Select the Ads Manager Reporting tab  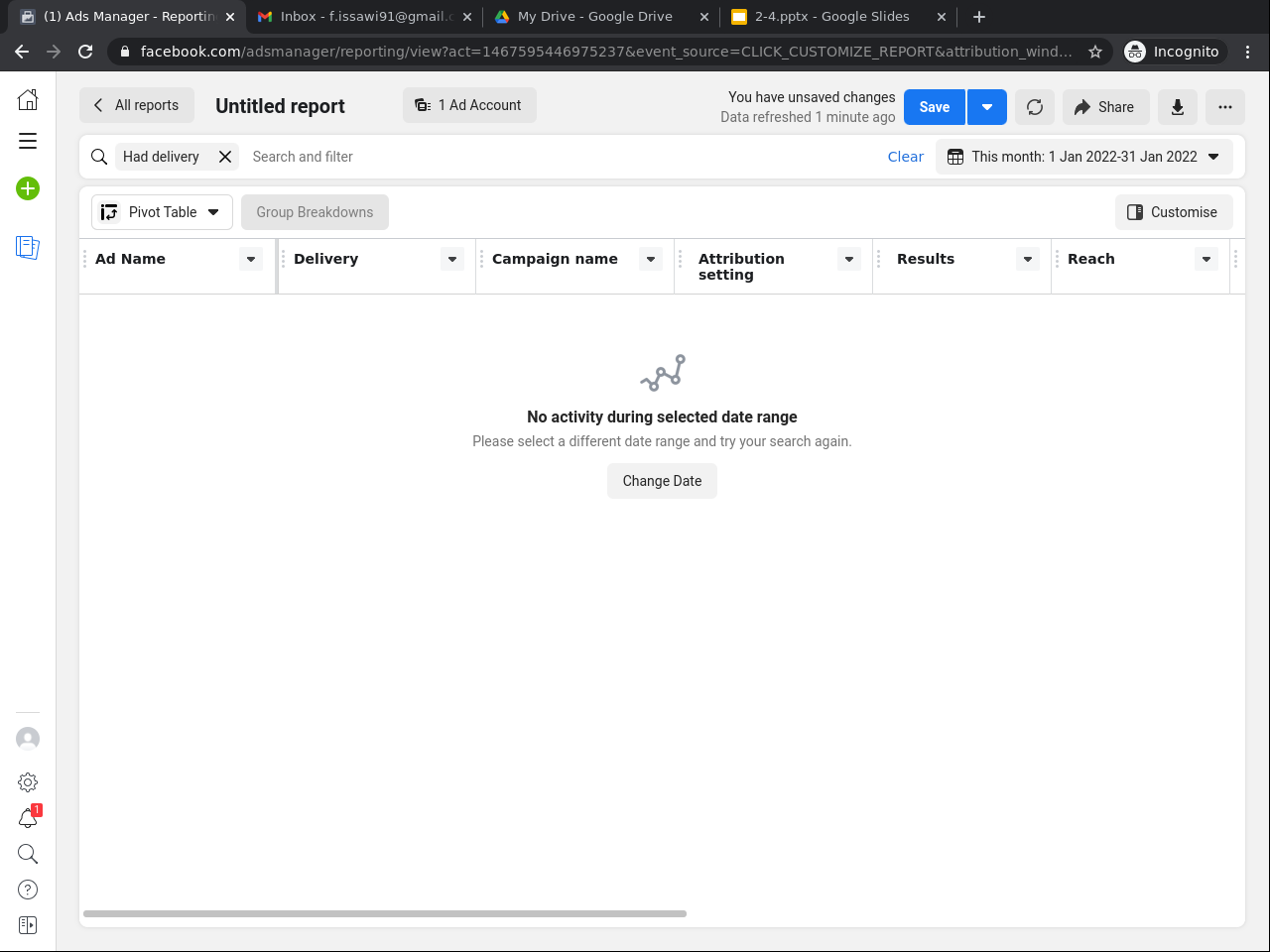click(x=127, y=17)
